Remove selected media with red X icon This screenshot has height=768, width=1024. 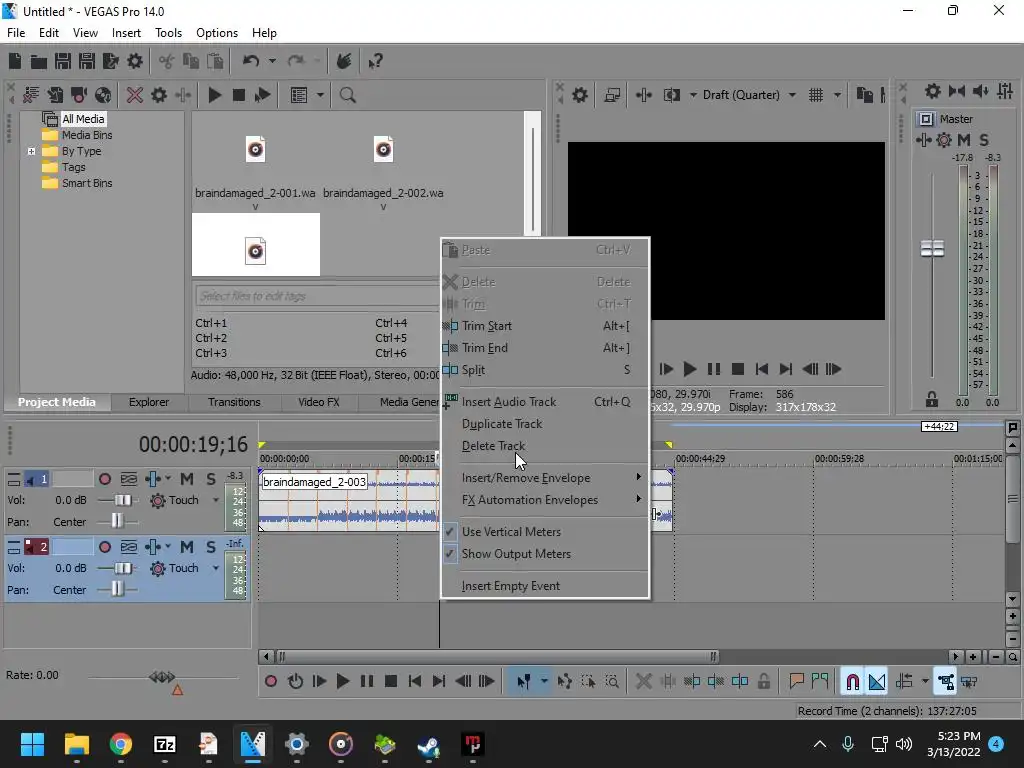(135, 95)
